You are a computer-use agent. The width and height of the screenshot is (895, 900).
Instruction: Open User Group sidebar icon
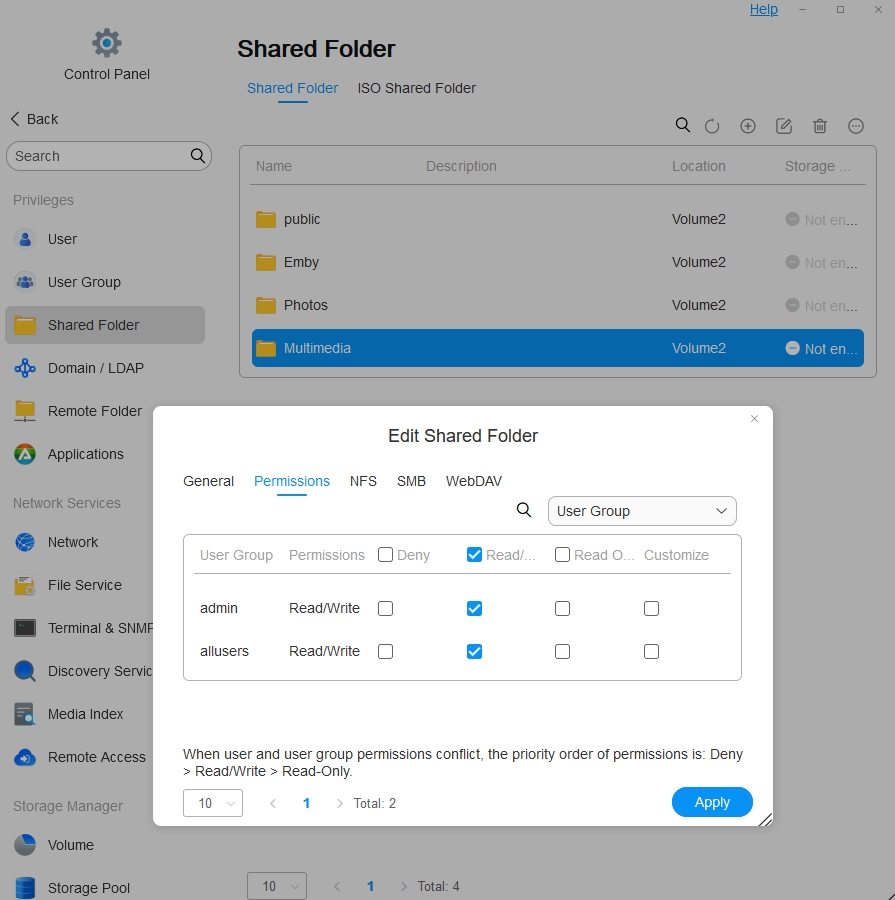click(25, 282)
